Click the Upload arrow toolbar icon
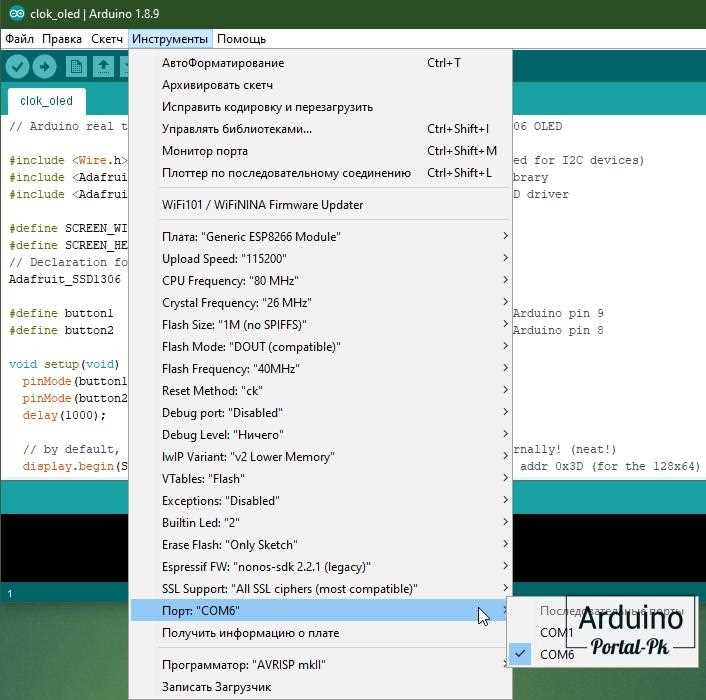 44,67
